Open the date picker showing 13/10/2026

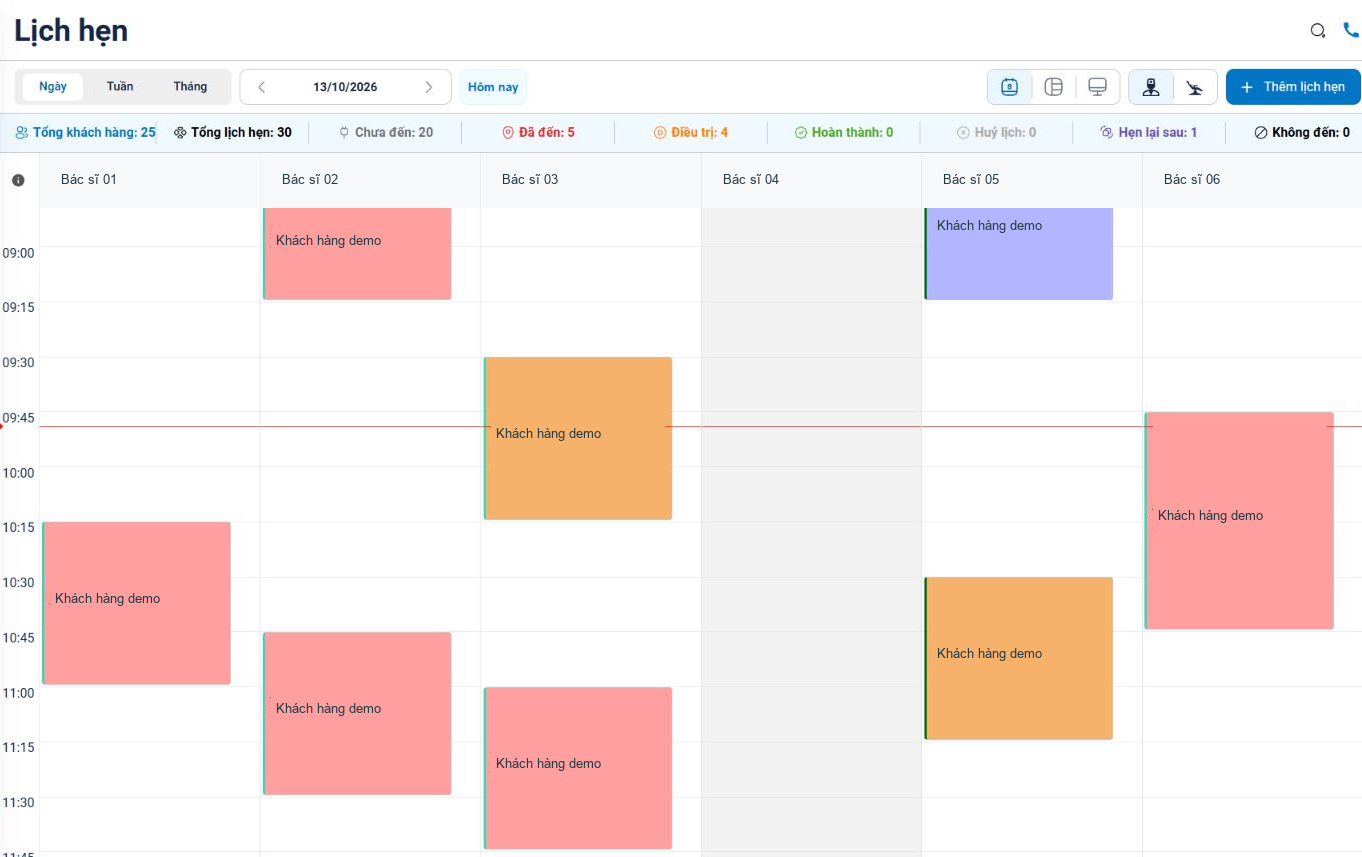[345, 87]
